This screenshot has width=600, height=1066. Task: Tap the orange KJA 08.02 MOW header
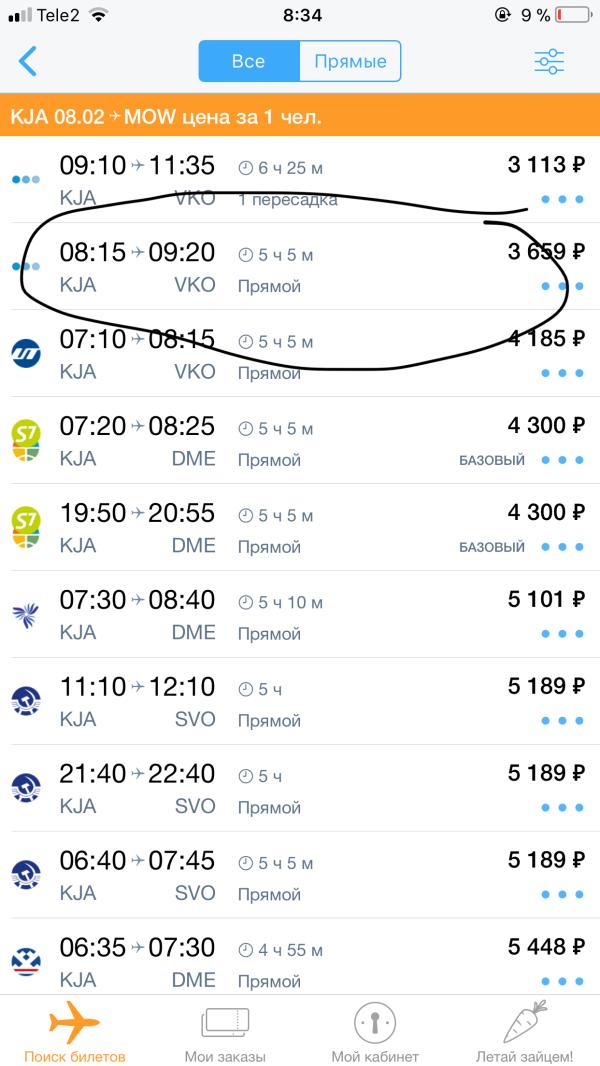coord(300,116)
